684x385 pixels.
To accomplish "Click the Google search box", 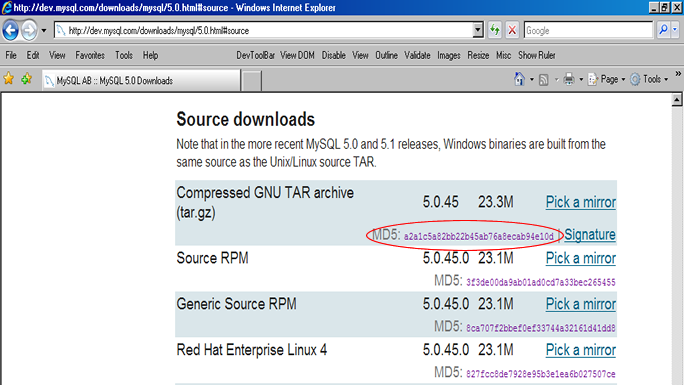I will pyautogui.click(x=588, y=31).
